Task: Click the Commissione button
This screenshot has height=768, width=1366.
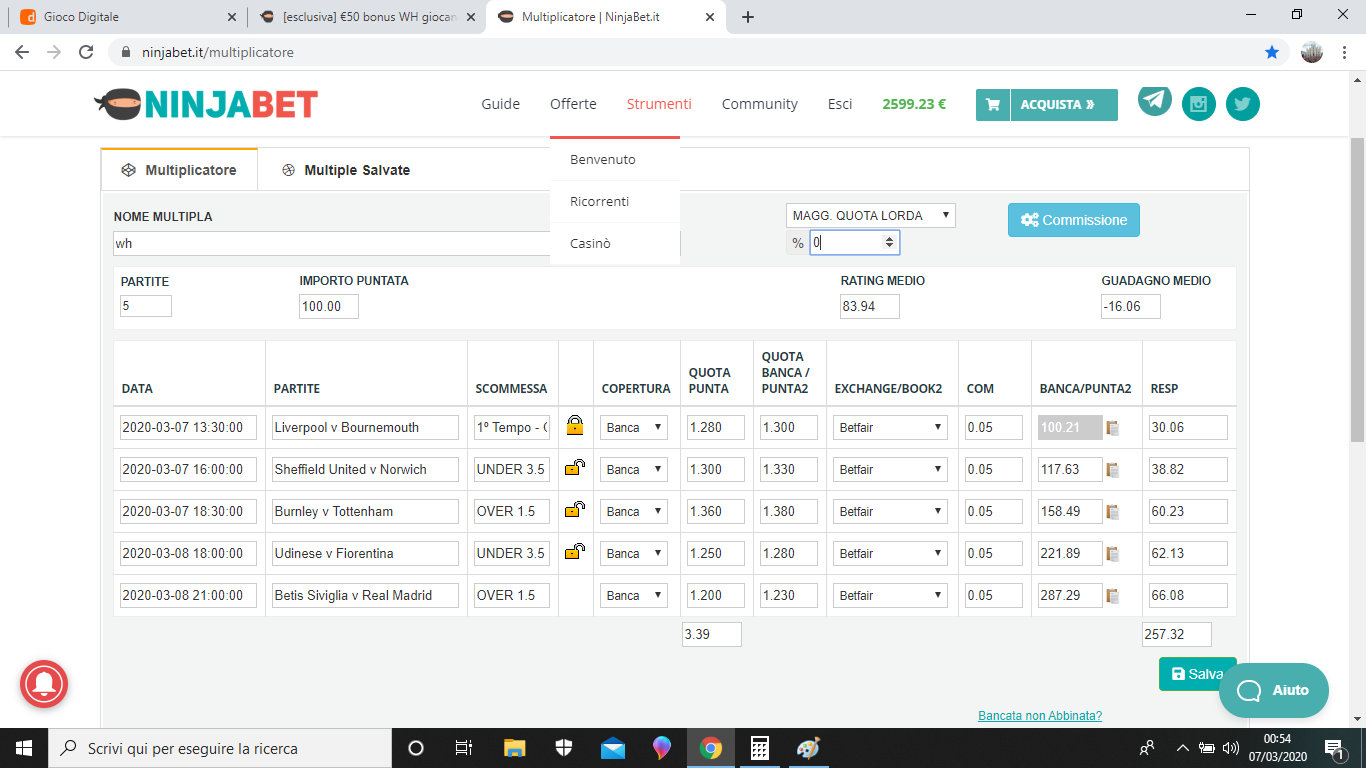Action: [x=1073, y=220]
